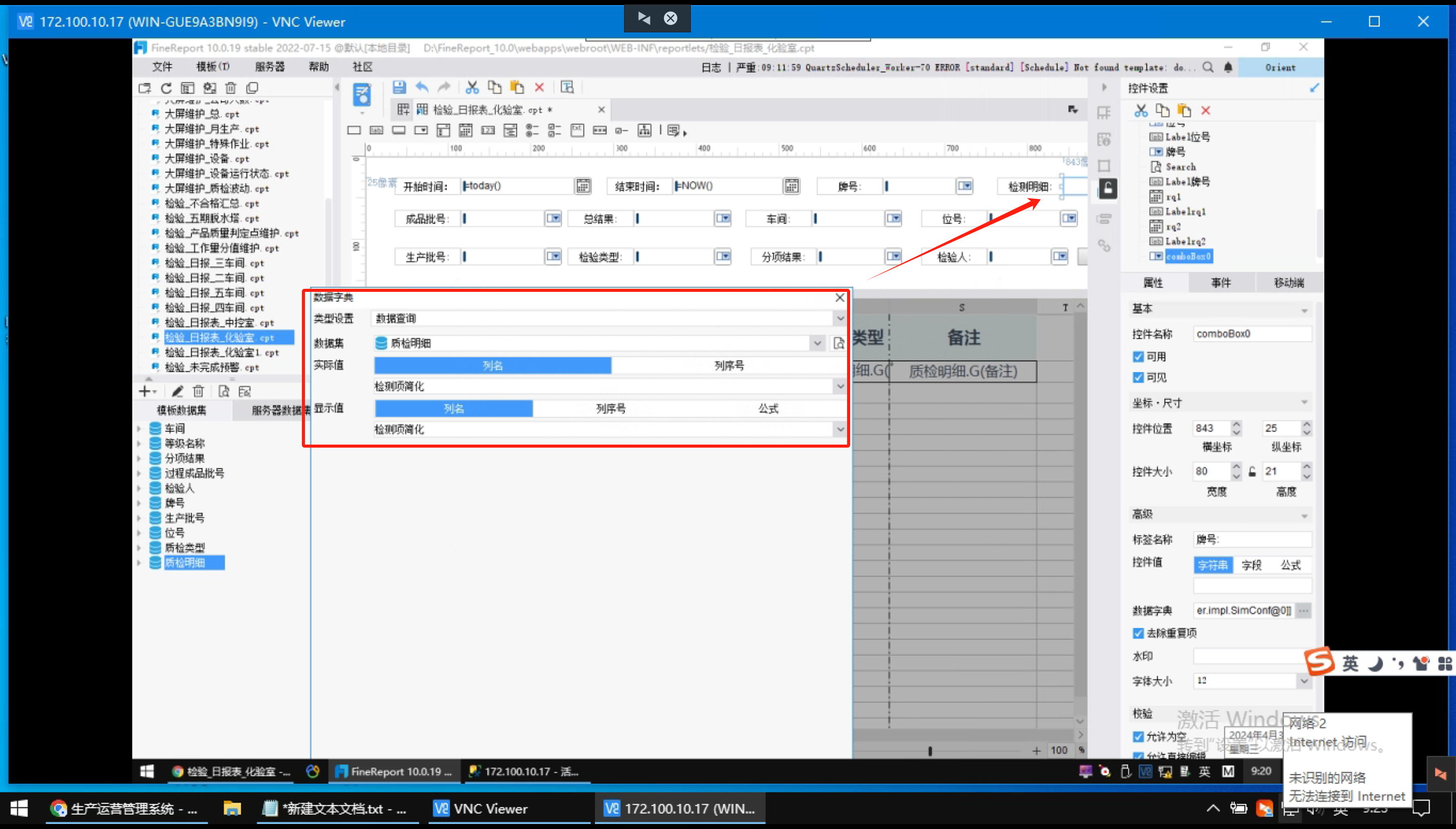1456x829 pixels.
Task: Click the Orient user button
Action: pyautogui.click(x=1280, y=67)
